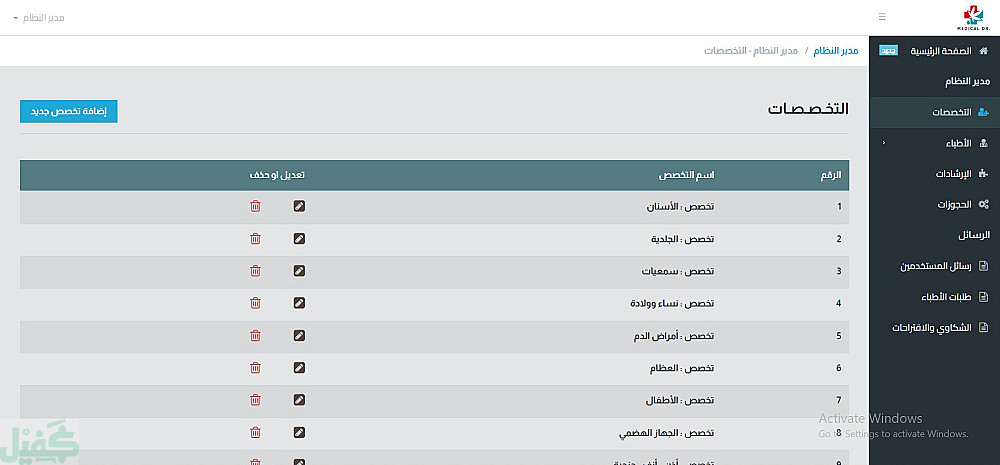
Task: Click the إضافة تخصص جديد button
Action: [x=69, y=111]
